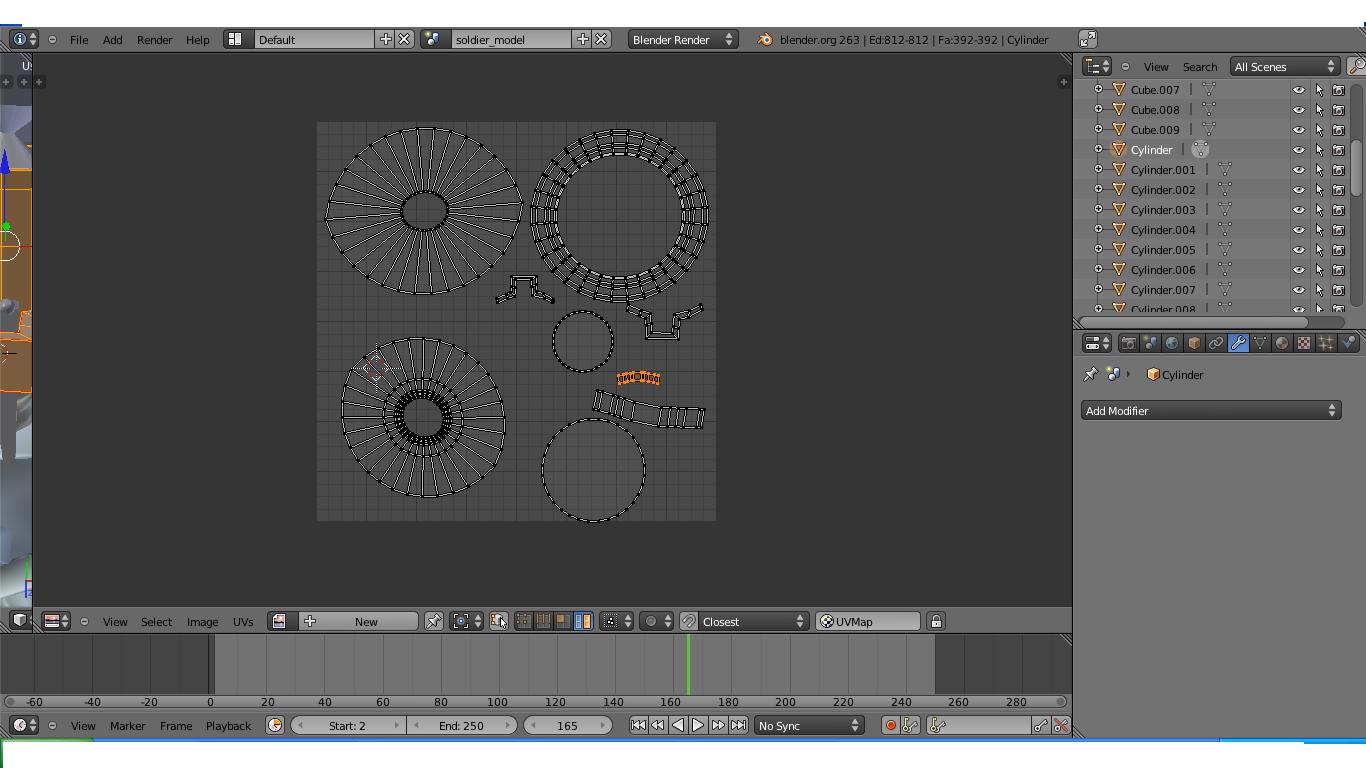This screenshot has height=768, width=1366.
Task: Open the Render menu in top bar
Action: 154,40
